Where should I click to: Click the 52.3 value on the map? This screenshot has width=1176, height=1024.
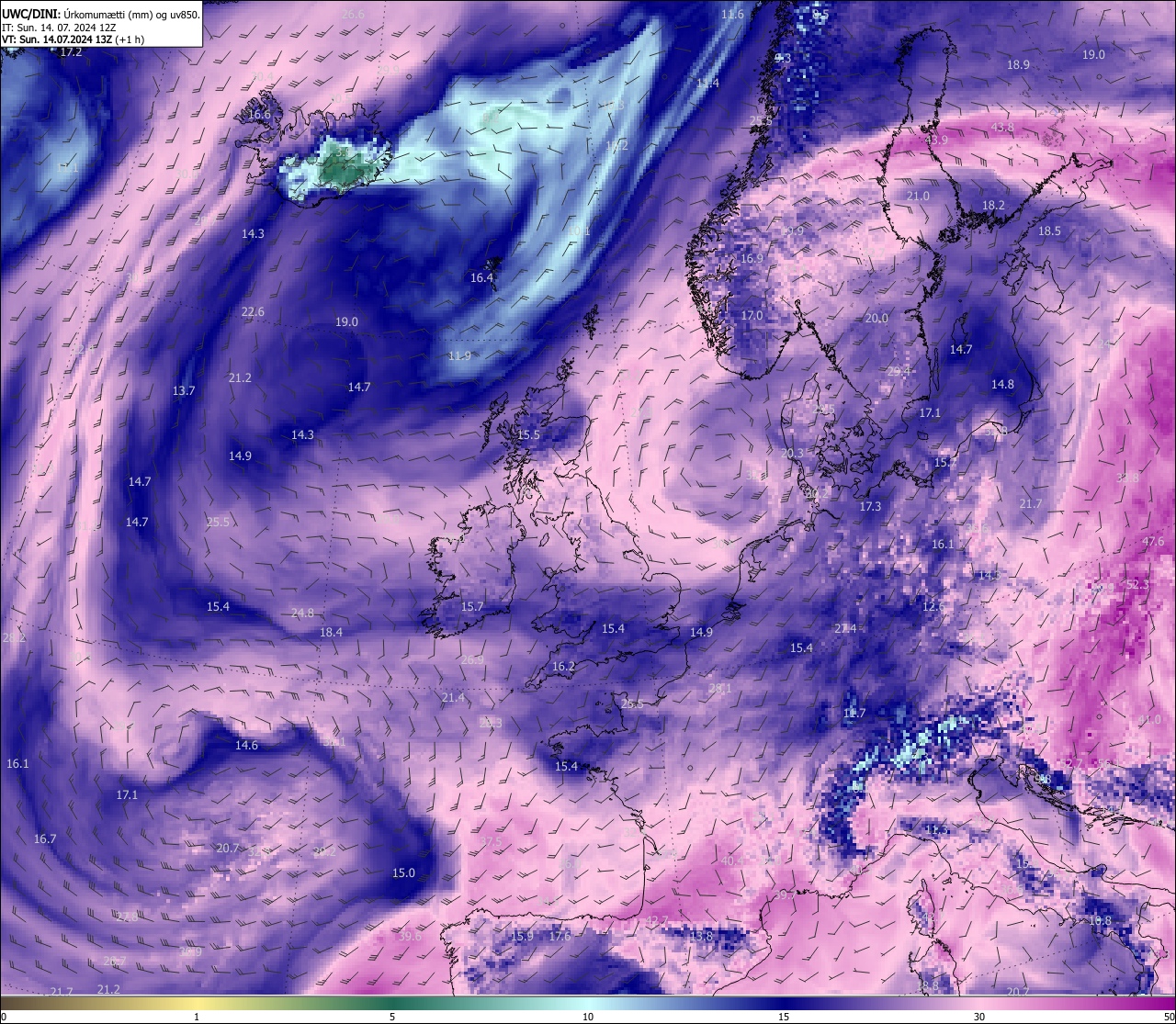pos(1137,585)
